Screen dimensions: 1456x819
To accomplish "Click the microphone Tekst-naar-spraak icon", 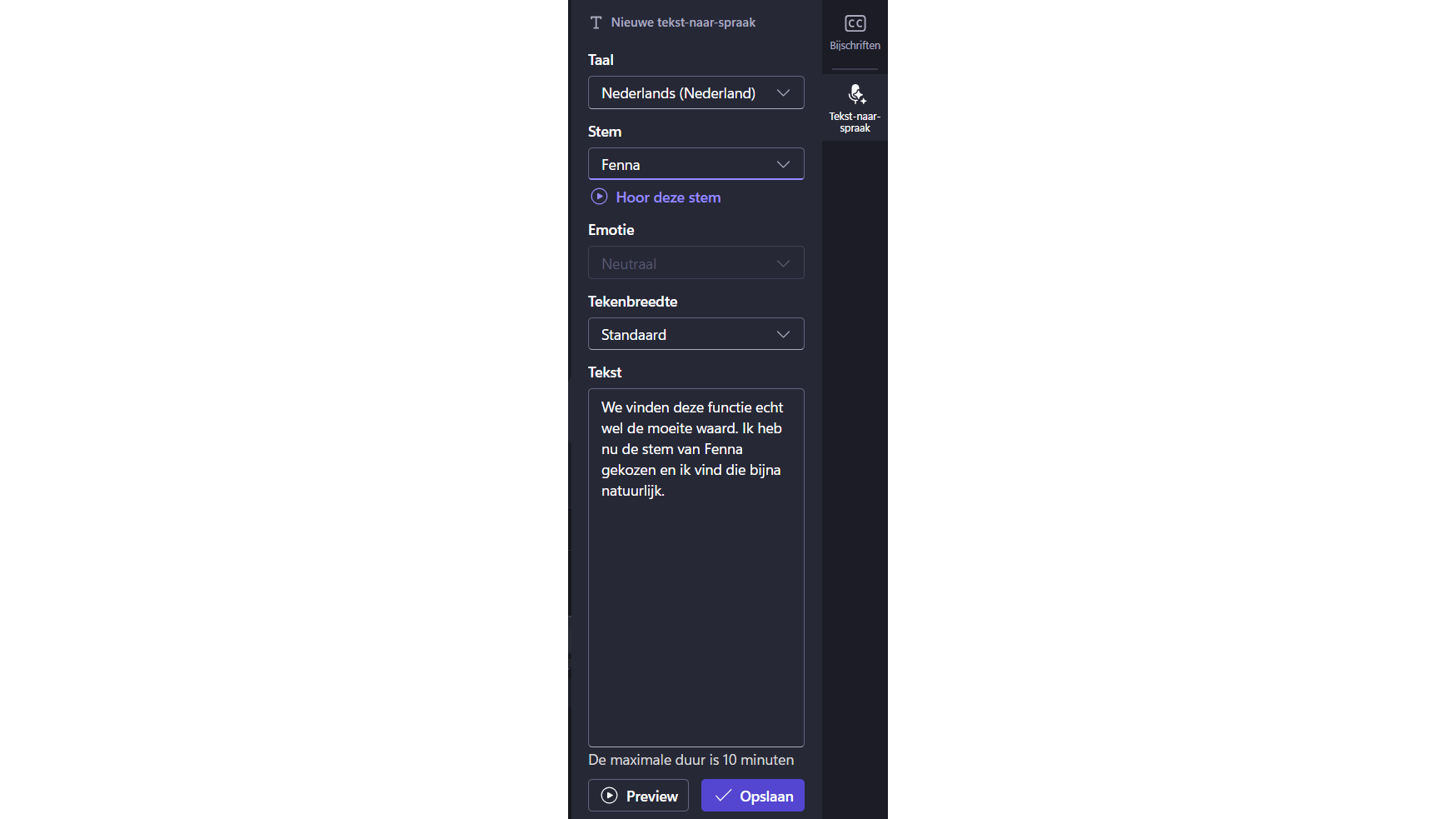I will (x=855, y=93).
